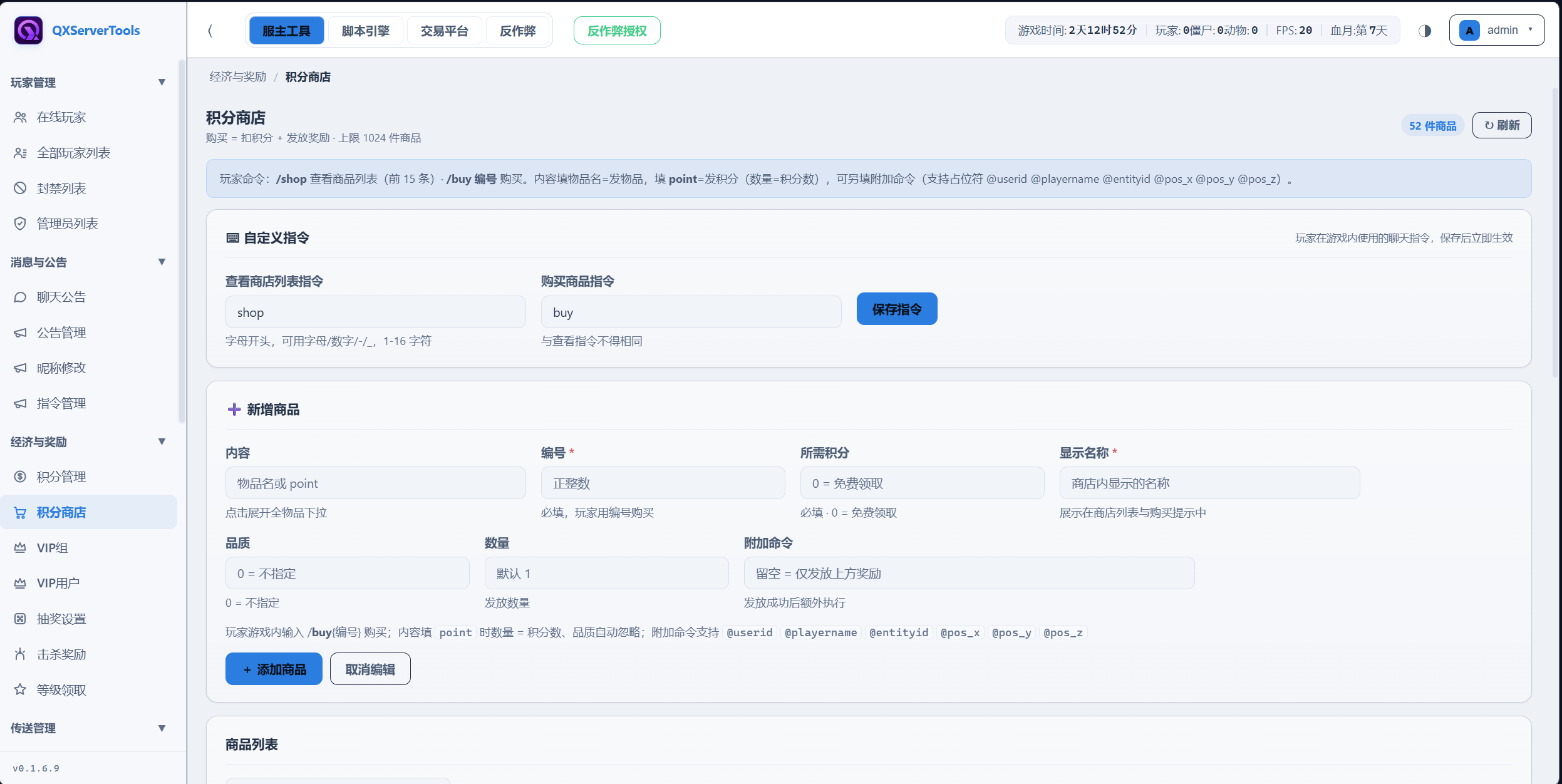Click the VIP组 crown icon
This screenshot has height=784, width=1562.
(x=20, y=548)
